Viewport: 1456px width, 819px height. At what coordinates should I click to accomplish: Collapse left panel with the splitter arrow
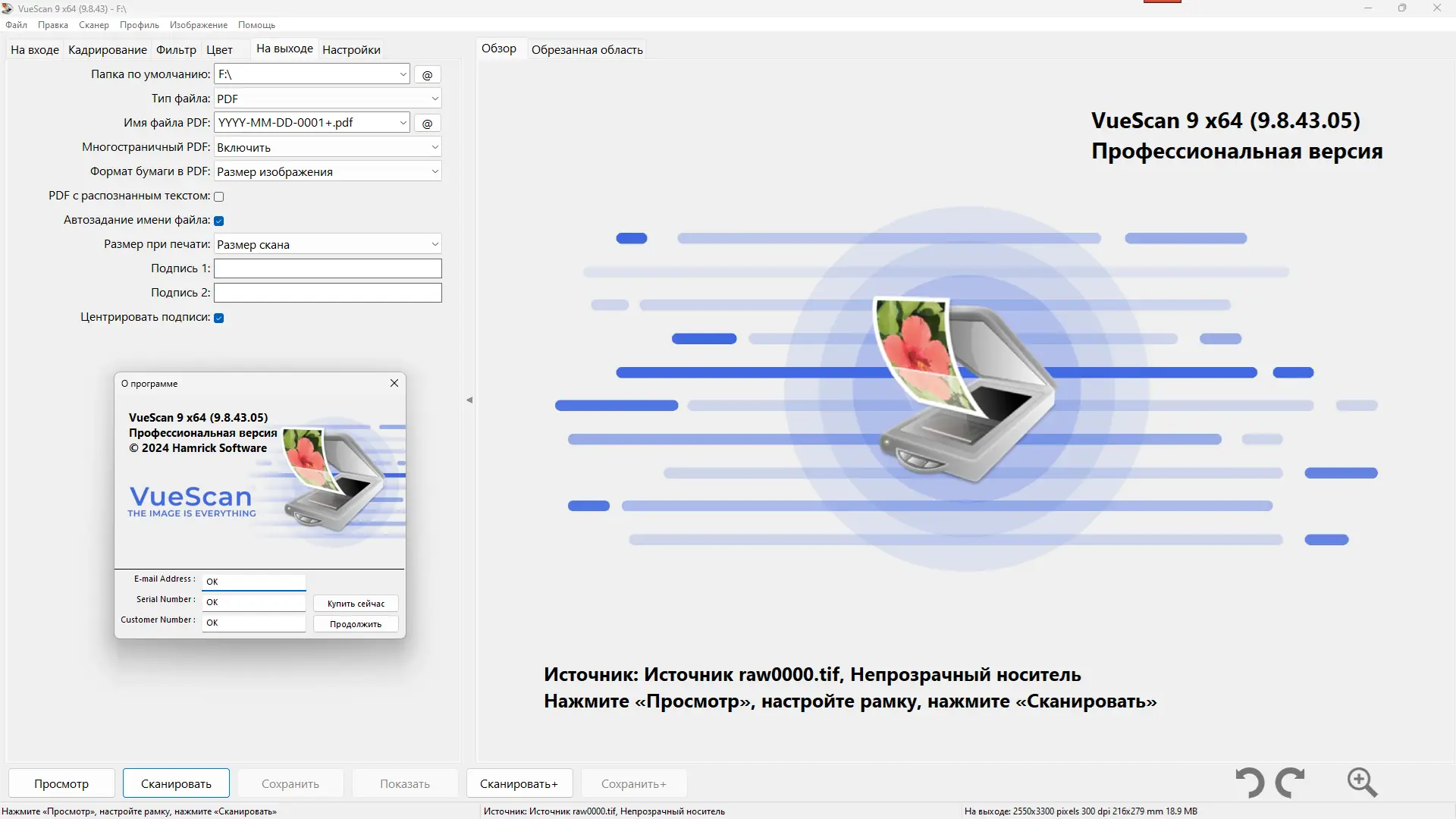(x=469, y=400)
